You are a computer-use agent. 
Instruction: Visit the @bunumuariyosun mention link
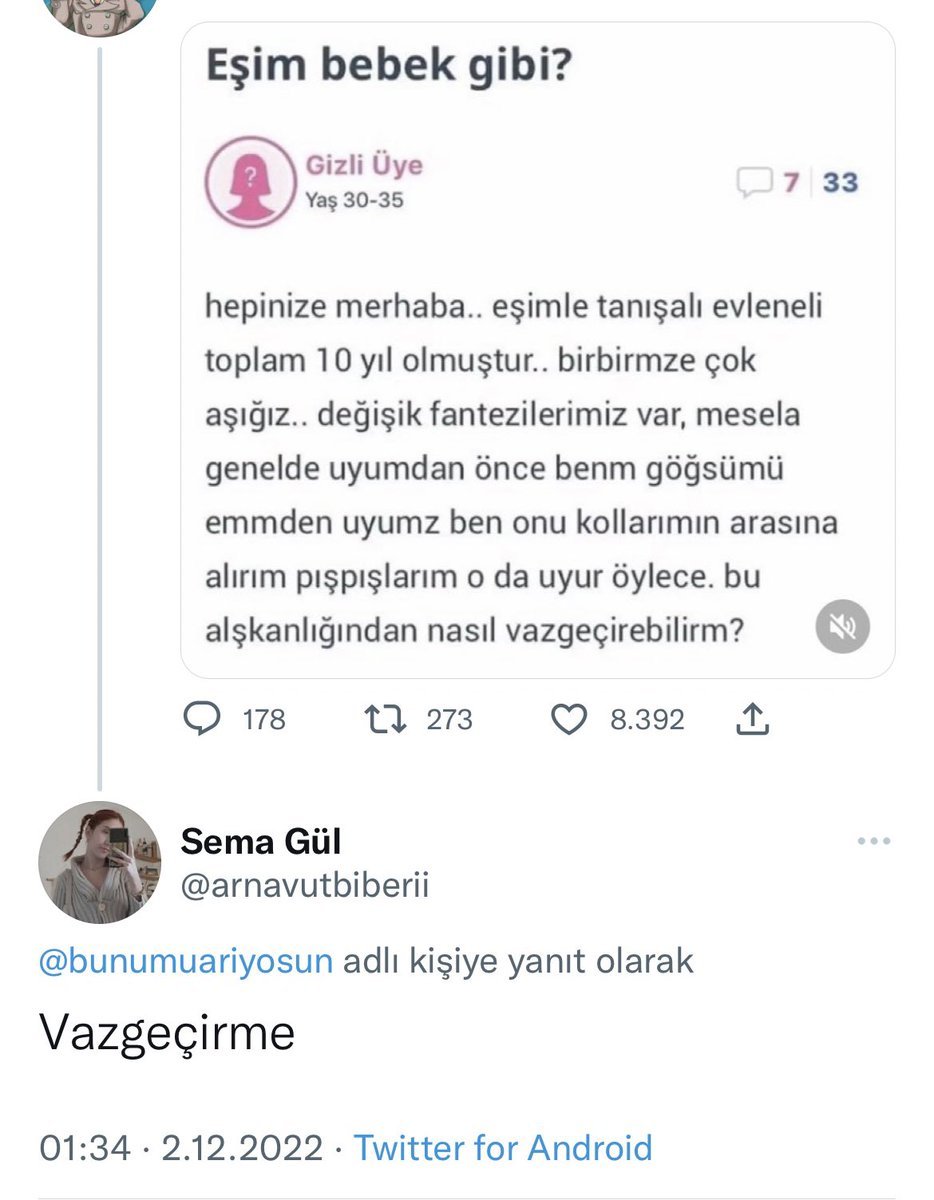click(185, 961)
